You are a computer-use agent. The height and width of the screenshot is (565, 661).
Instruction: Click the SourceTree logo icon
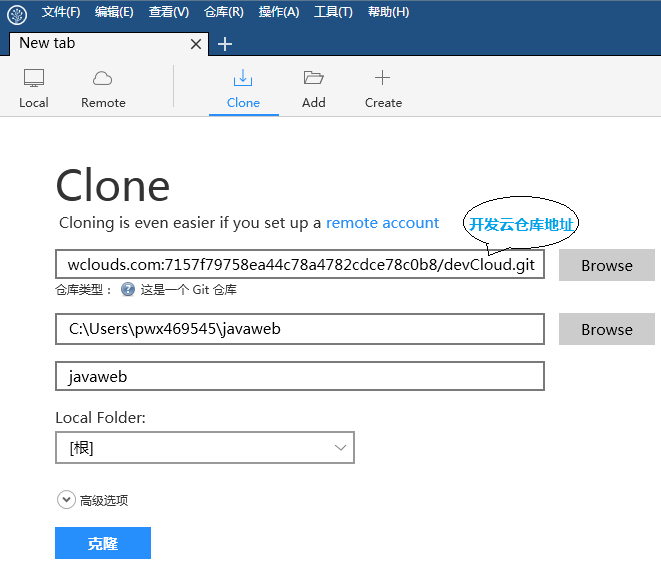coord(17,14)
